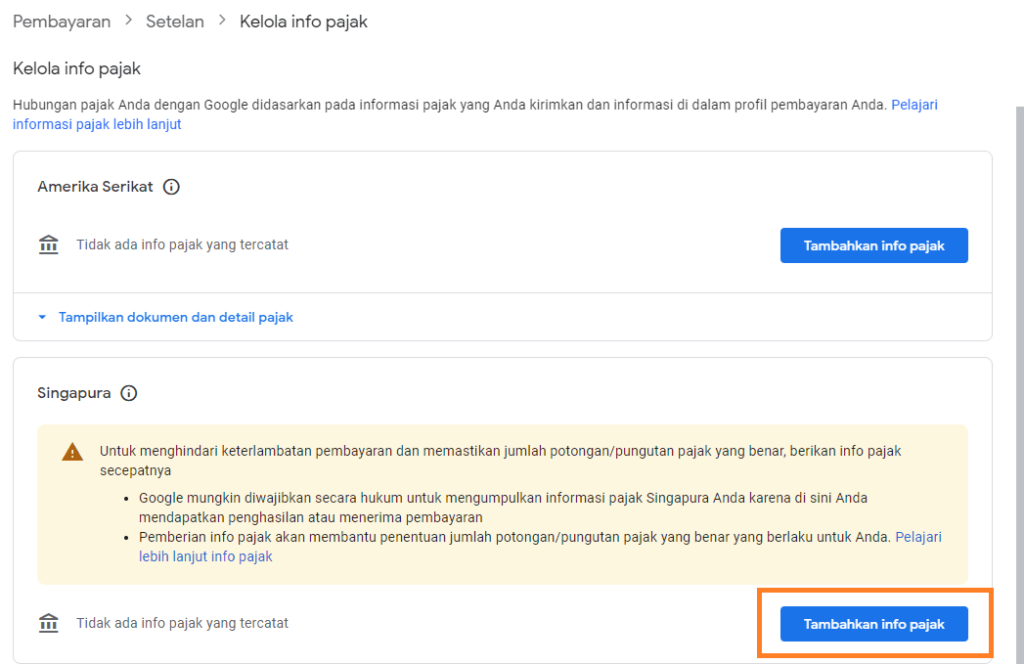This screenshot has width=1024, height=664.
Task: Open info icon next to Singapura
Action: (129, 393)
